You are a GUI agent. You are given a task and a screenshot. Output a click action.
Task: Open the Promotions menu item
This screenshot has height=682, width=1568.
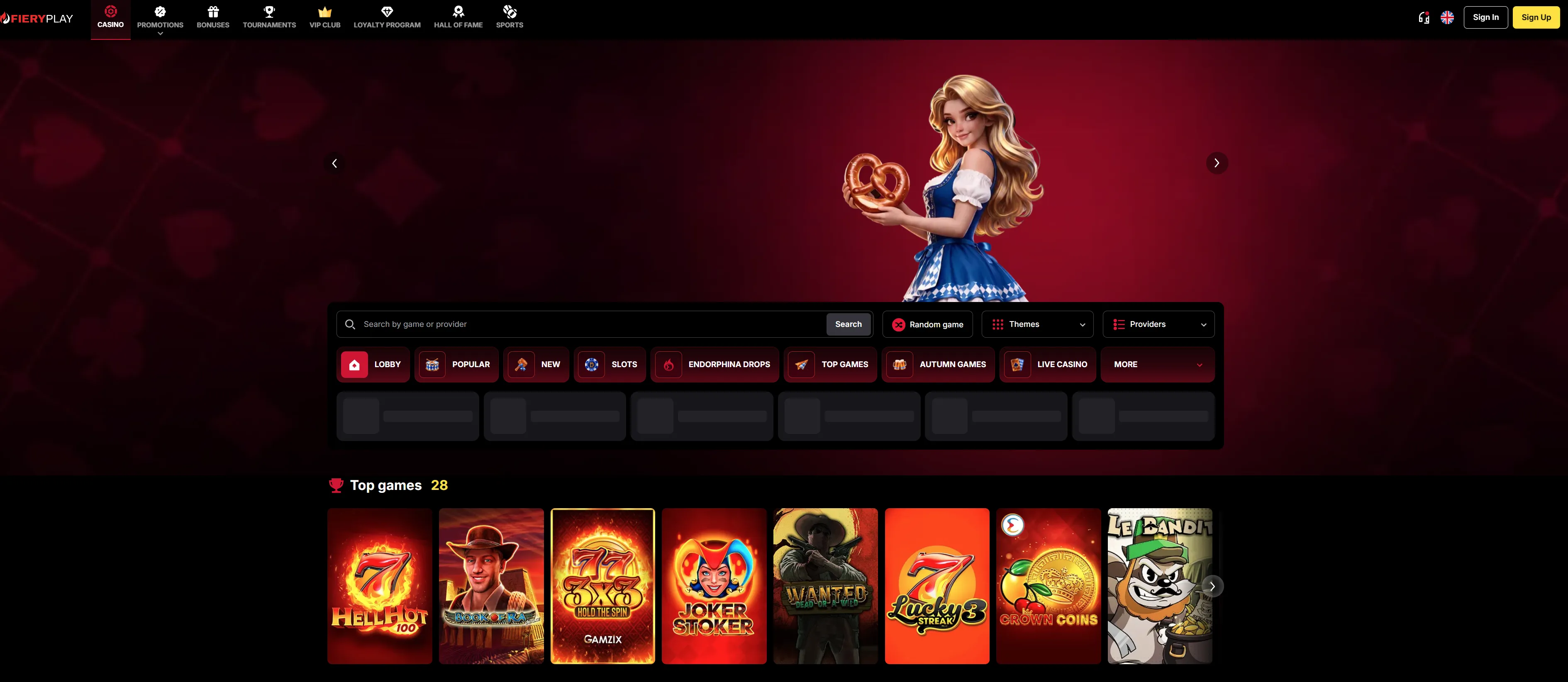pos(160,19)
